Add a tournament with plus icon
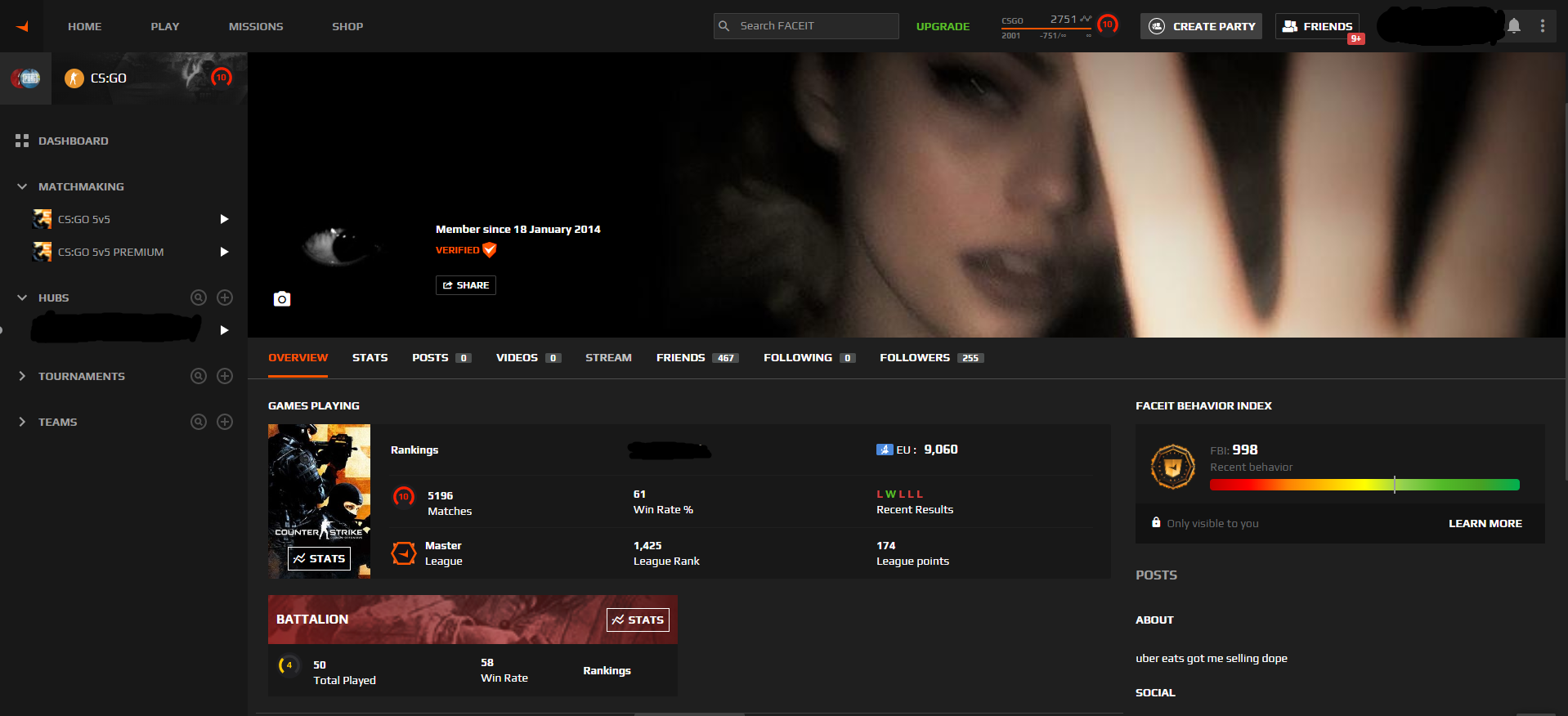This screenshot has width=1568, height=716. coord(225,376)
